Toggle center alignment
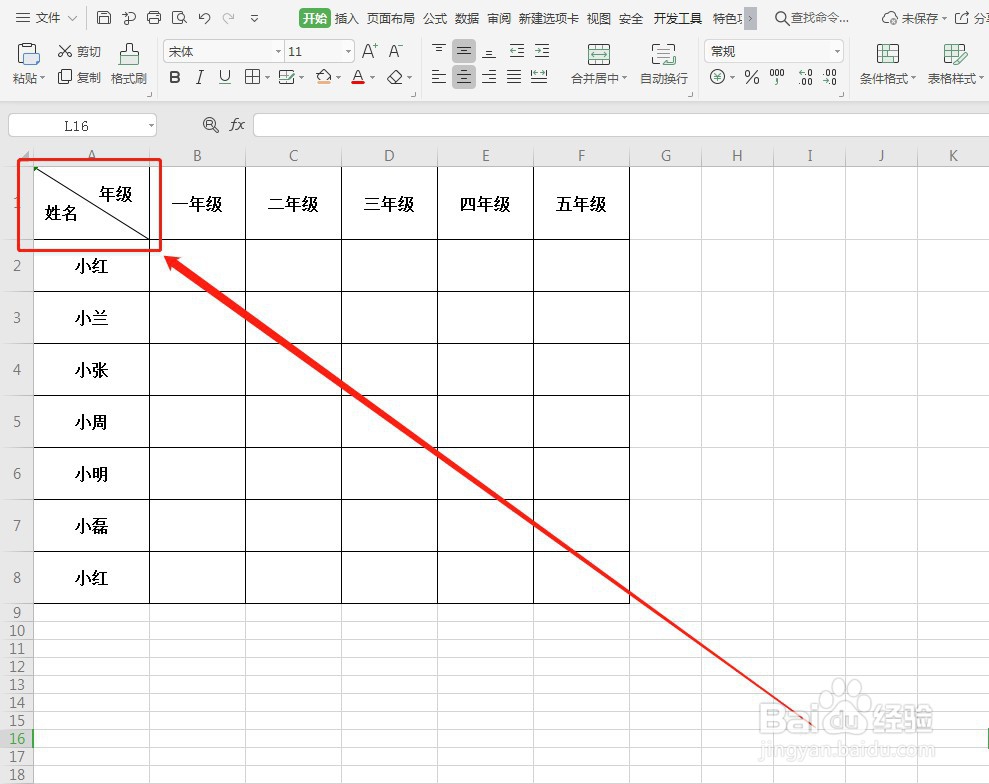The width and height of the screenshot is (989, 784). tap(463, 77)
